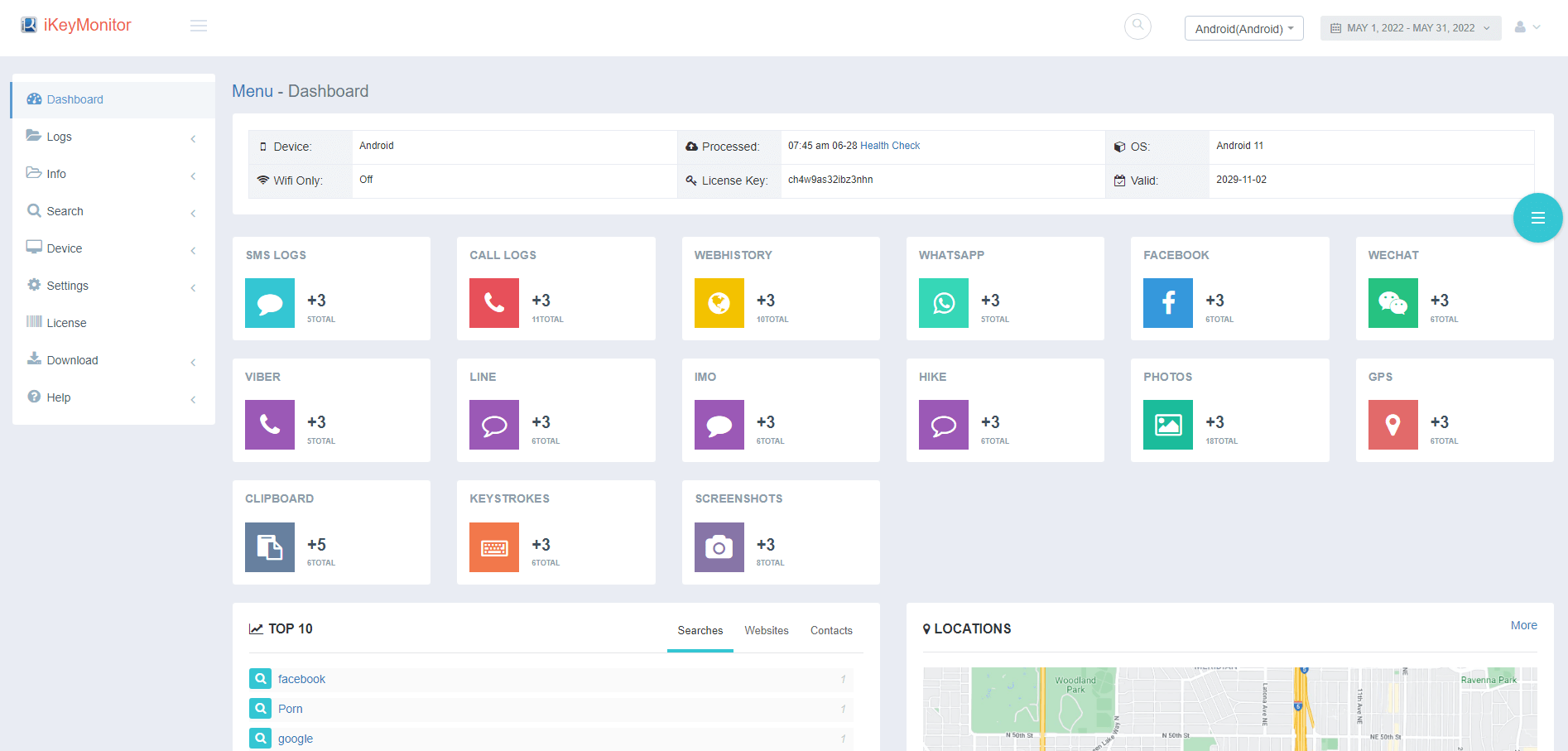Click the OS value Android 11
This screenshot has width=1568, height=751.
click(1239, 146)
